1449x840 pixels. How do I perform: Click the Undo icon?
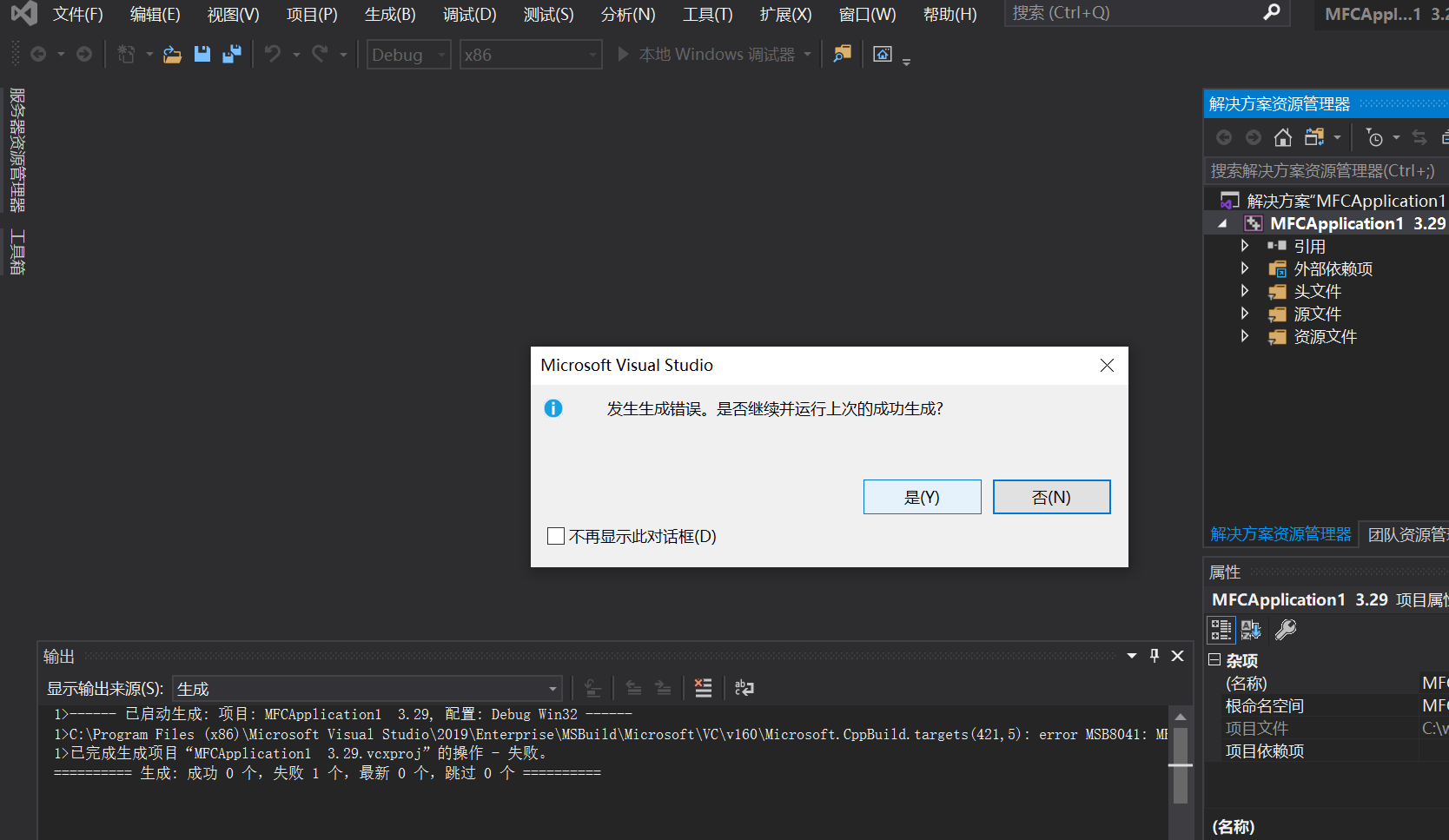coord(273,54)
